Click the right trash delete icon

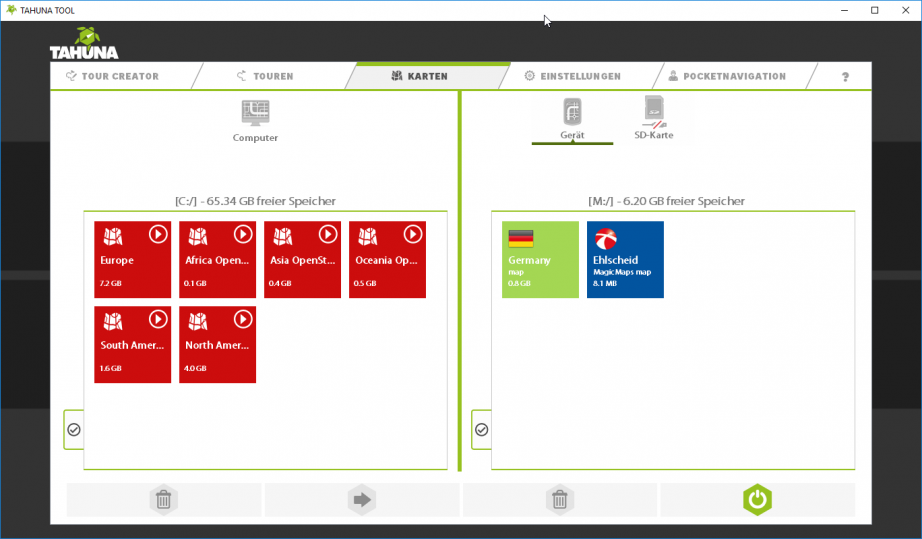560,499
